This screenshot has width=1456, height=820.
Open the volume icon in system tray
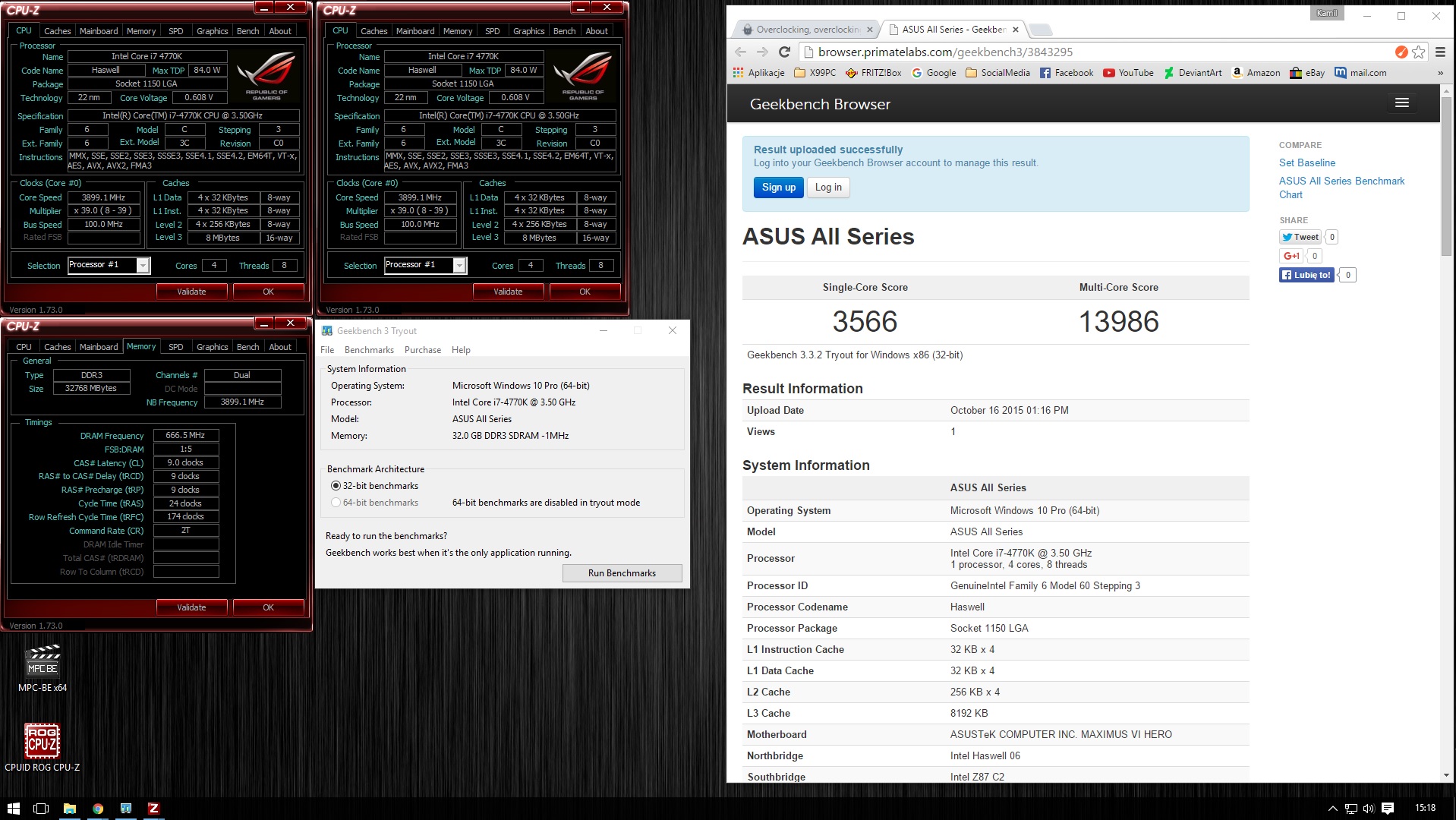tap(1369, 809)
